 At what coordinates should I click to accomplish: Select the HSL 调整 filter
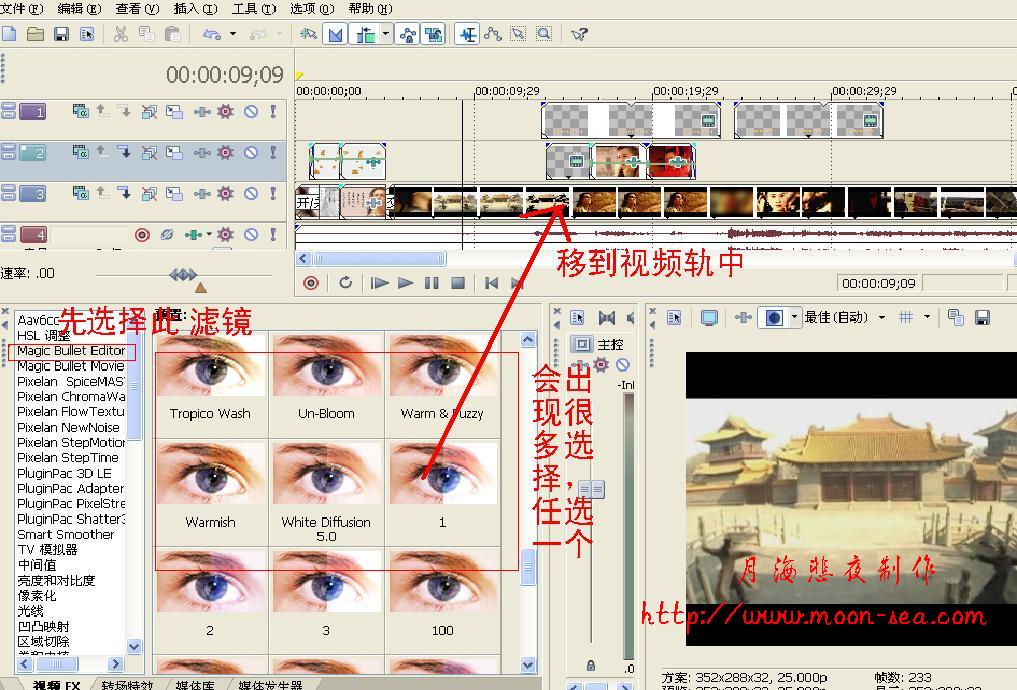pyautogui.click(x=43, y=336)
